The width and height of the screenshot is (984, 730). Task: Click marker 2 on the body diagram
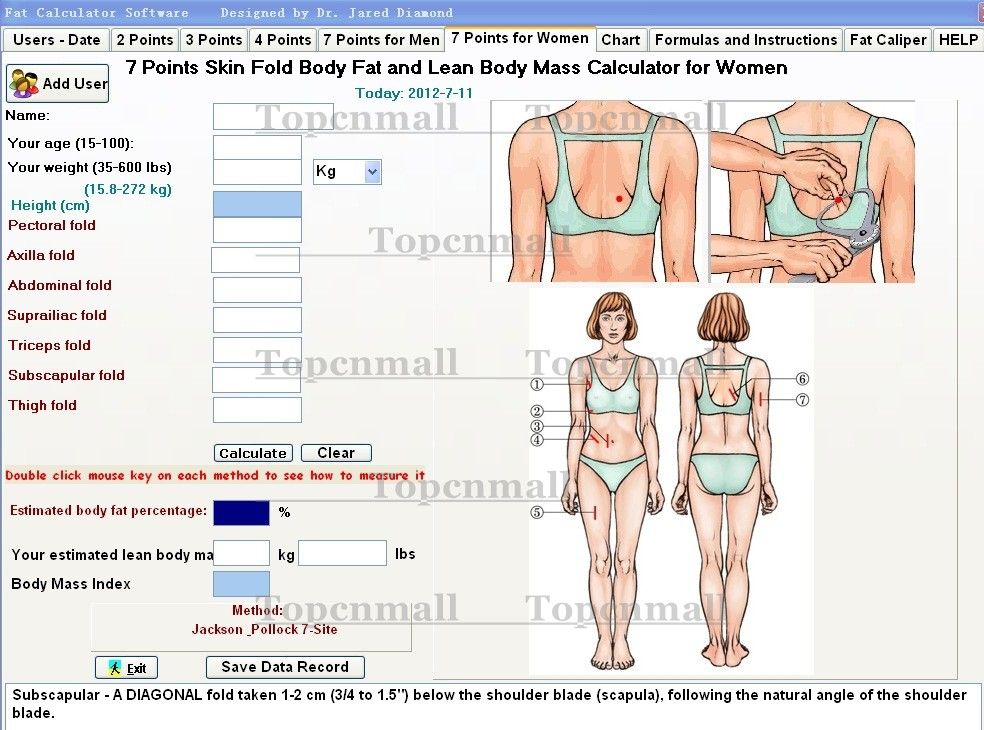537,412
